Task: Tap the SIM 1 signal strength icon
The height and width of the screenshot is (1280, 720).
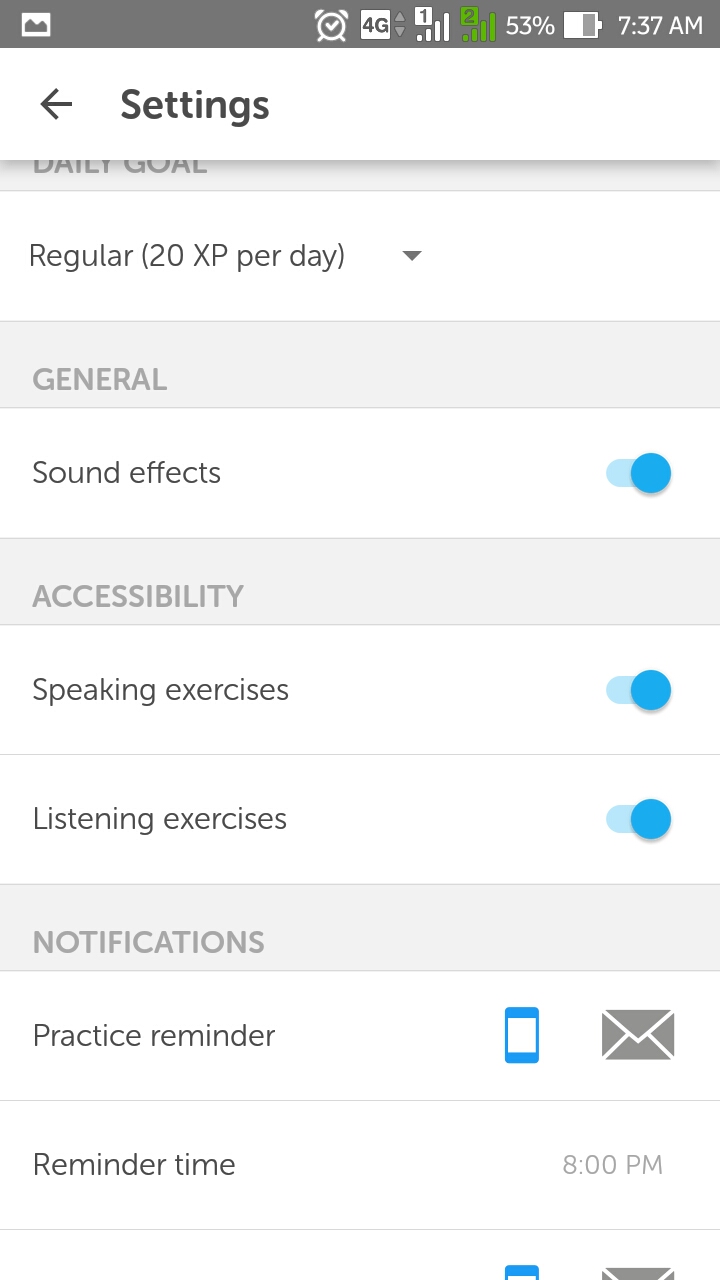Action: 432,25
